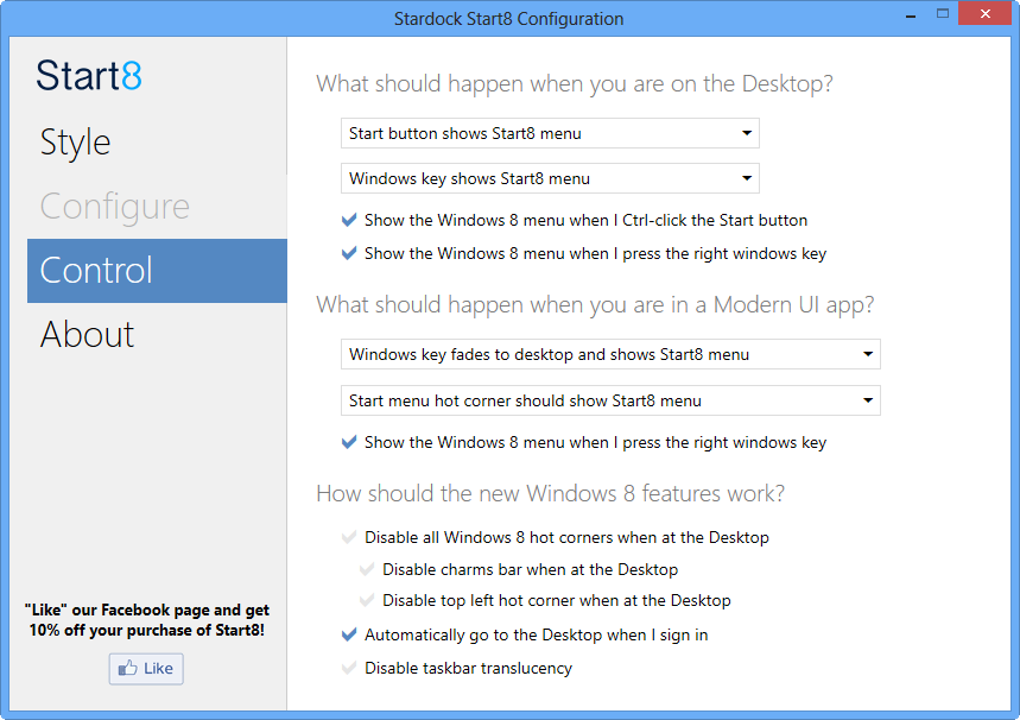Click the Start8 logo
Image resolution: width=1020 pixels, height=720 pixels.
(x=88, y=75)
